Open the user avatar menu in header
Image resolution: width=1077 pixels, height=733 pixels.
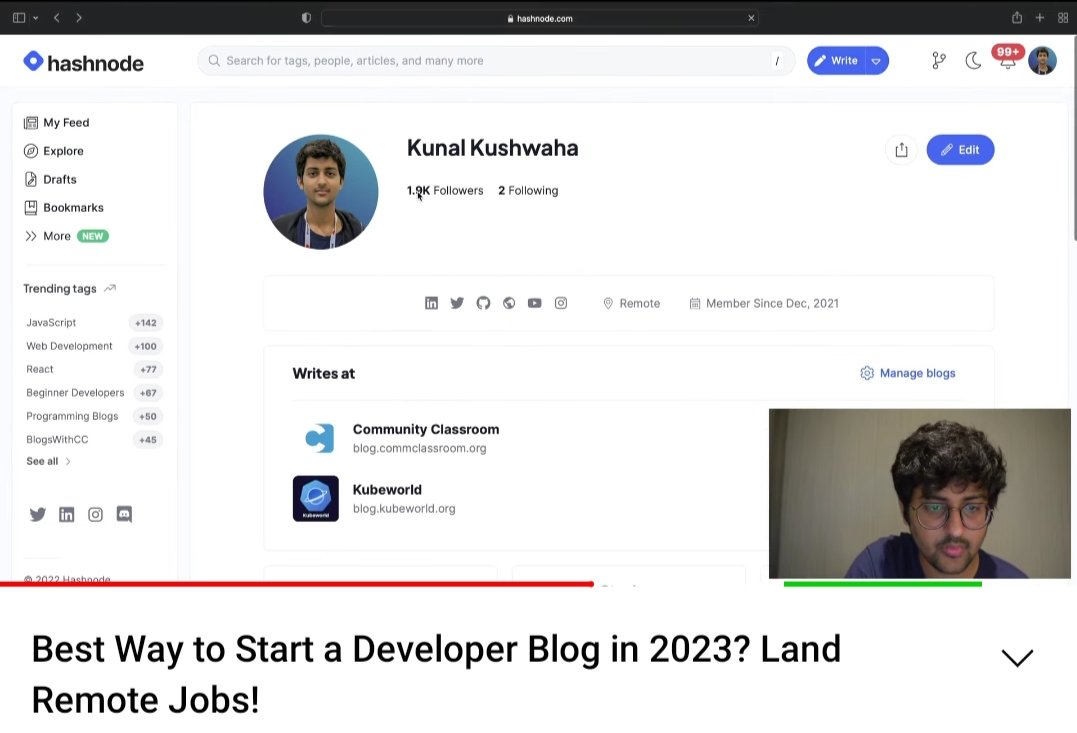point(1042,60)
